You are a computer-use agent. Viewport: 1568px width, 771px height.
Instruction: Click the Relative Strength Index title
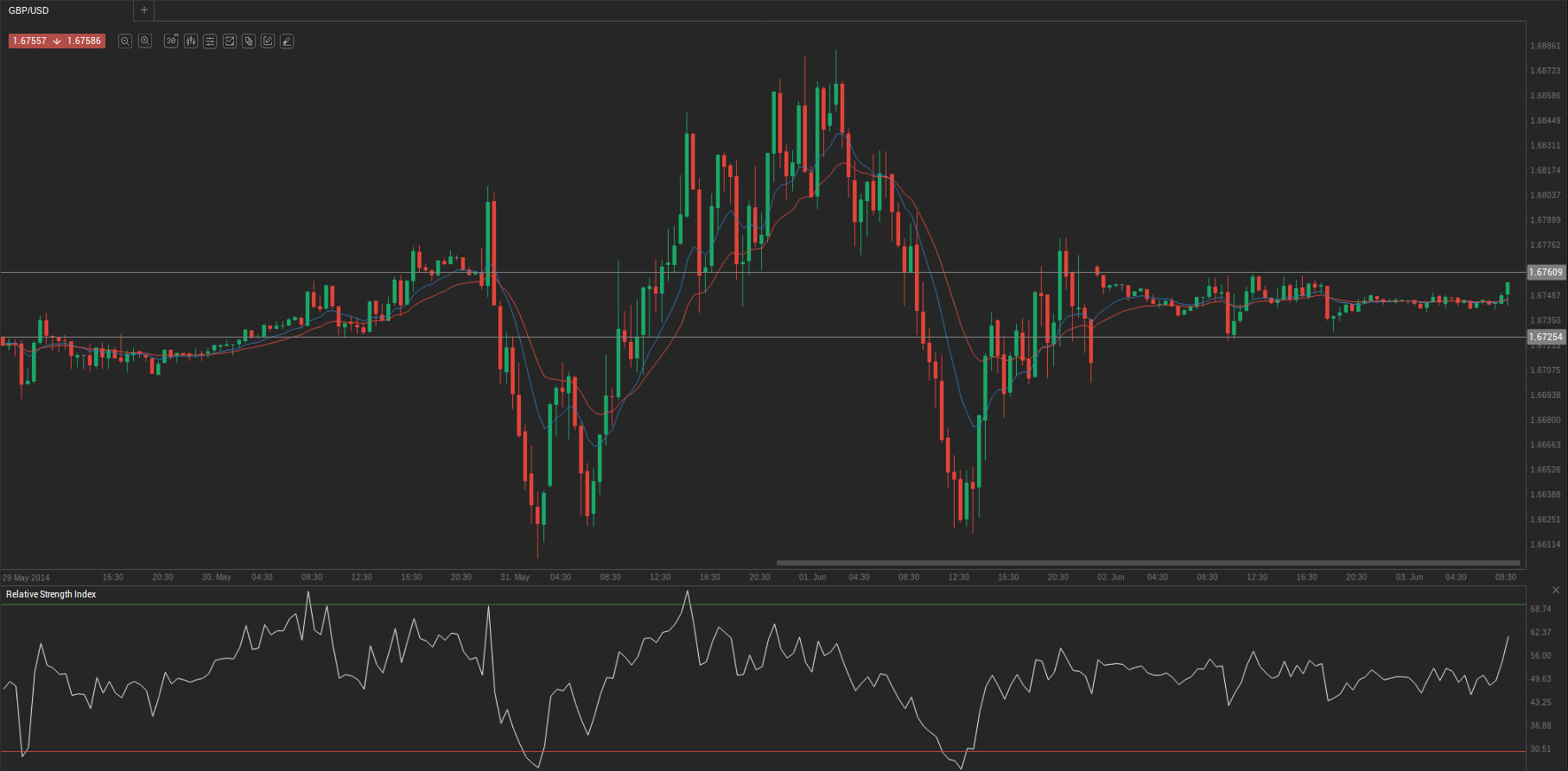tap(51, 594)
